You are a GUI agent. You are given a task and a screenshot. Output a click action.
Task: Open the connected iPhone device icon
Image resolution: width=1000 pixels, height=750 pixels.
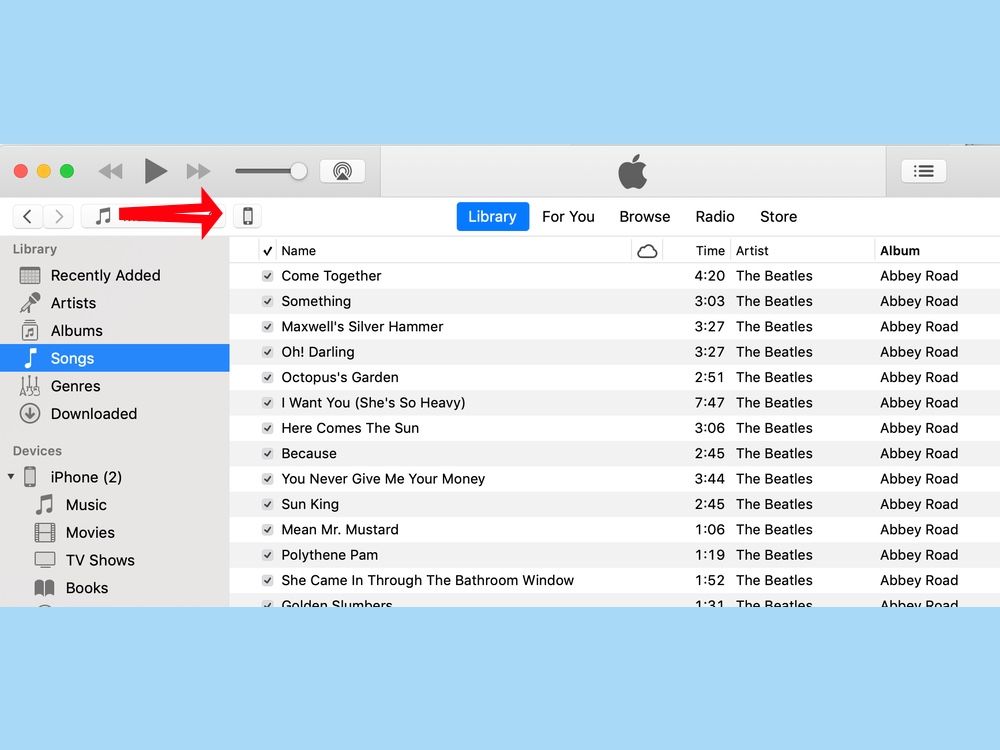tap(247, 215)
